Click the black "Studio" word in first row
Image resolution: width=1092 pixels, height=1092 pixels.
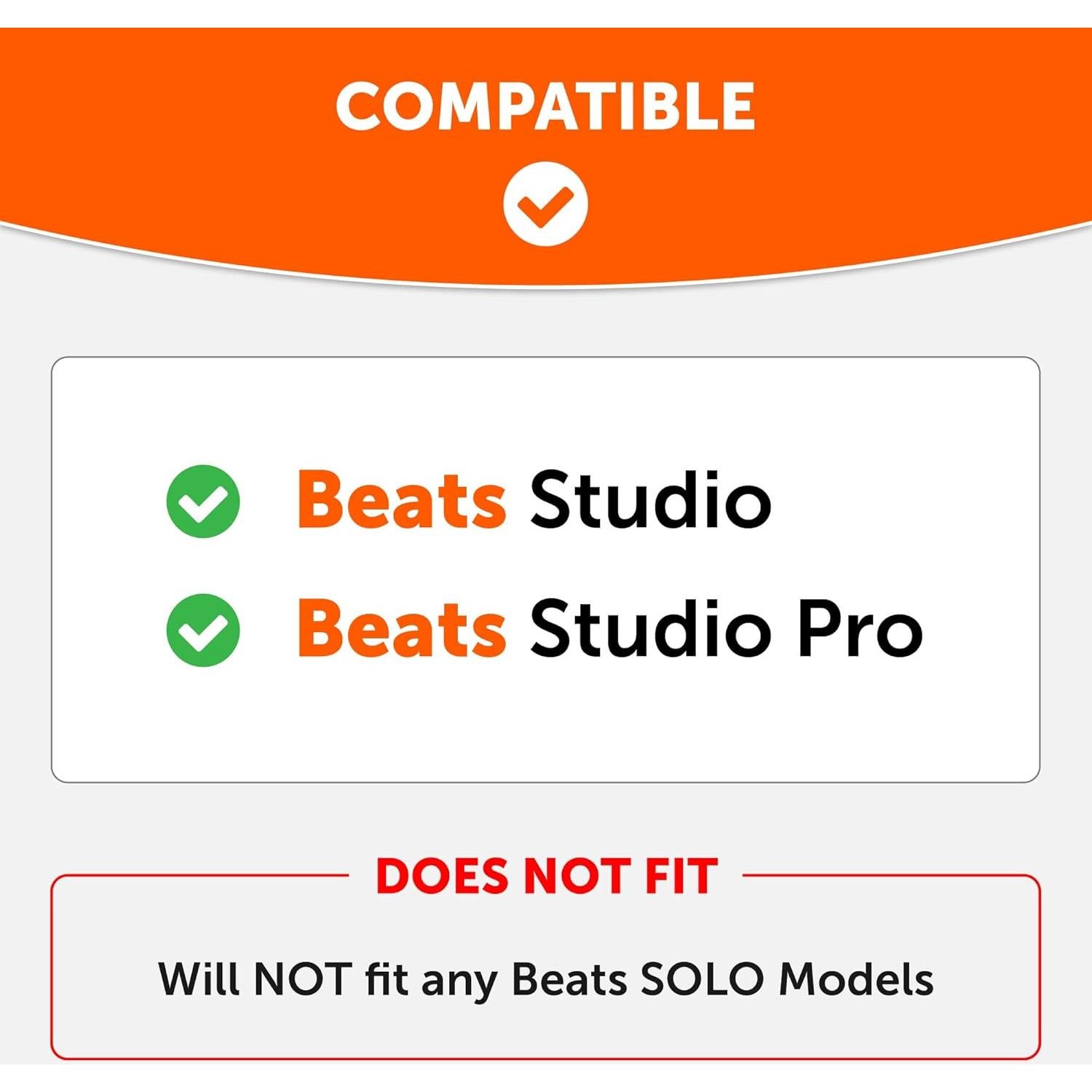650,499
